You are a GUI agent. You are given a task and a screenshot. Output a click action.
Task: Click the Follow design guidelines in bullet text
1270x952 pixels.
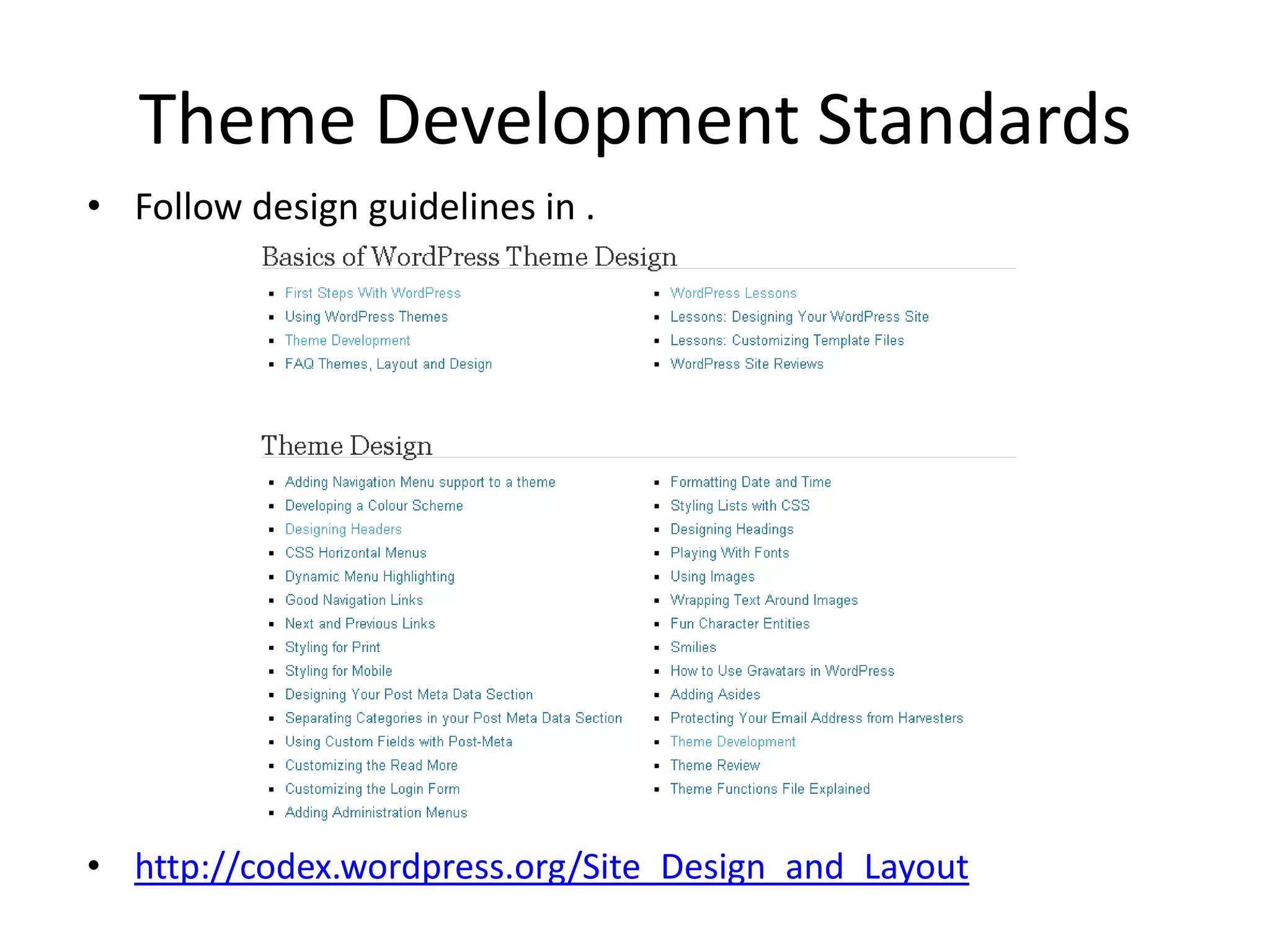365,207
